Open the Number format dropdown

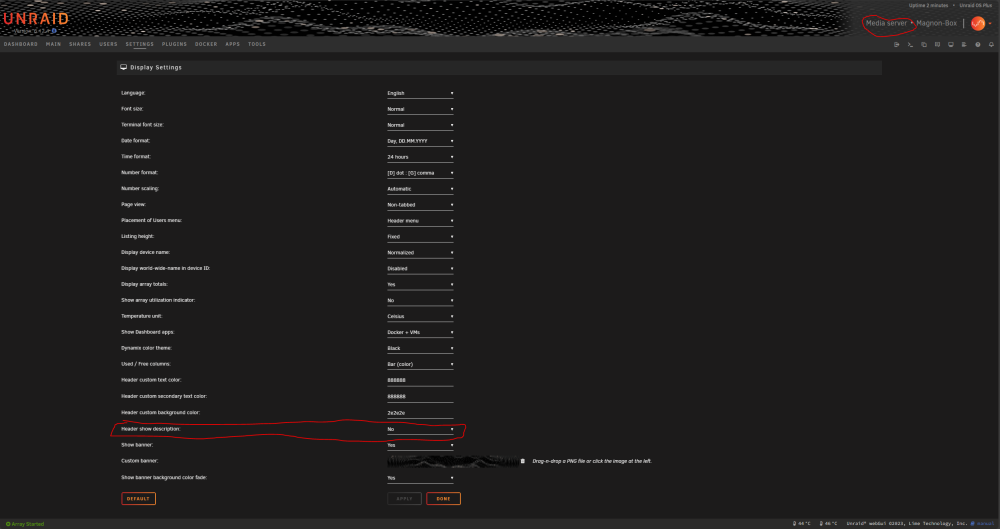pos(420,173)
